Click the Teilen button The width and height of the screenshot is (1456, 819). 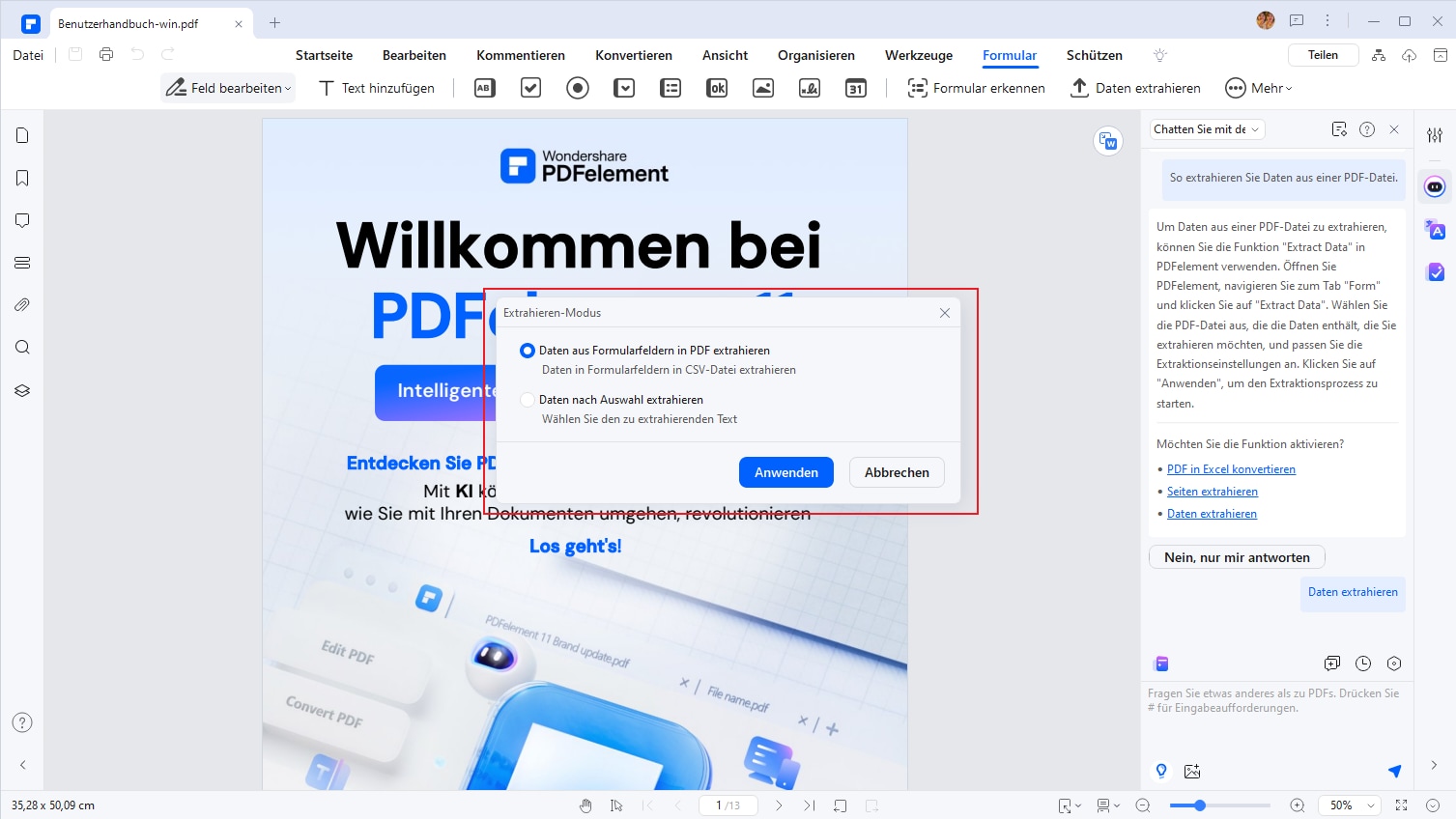pyautogui.click(x=1324, y=55)
